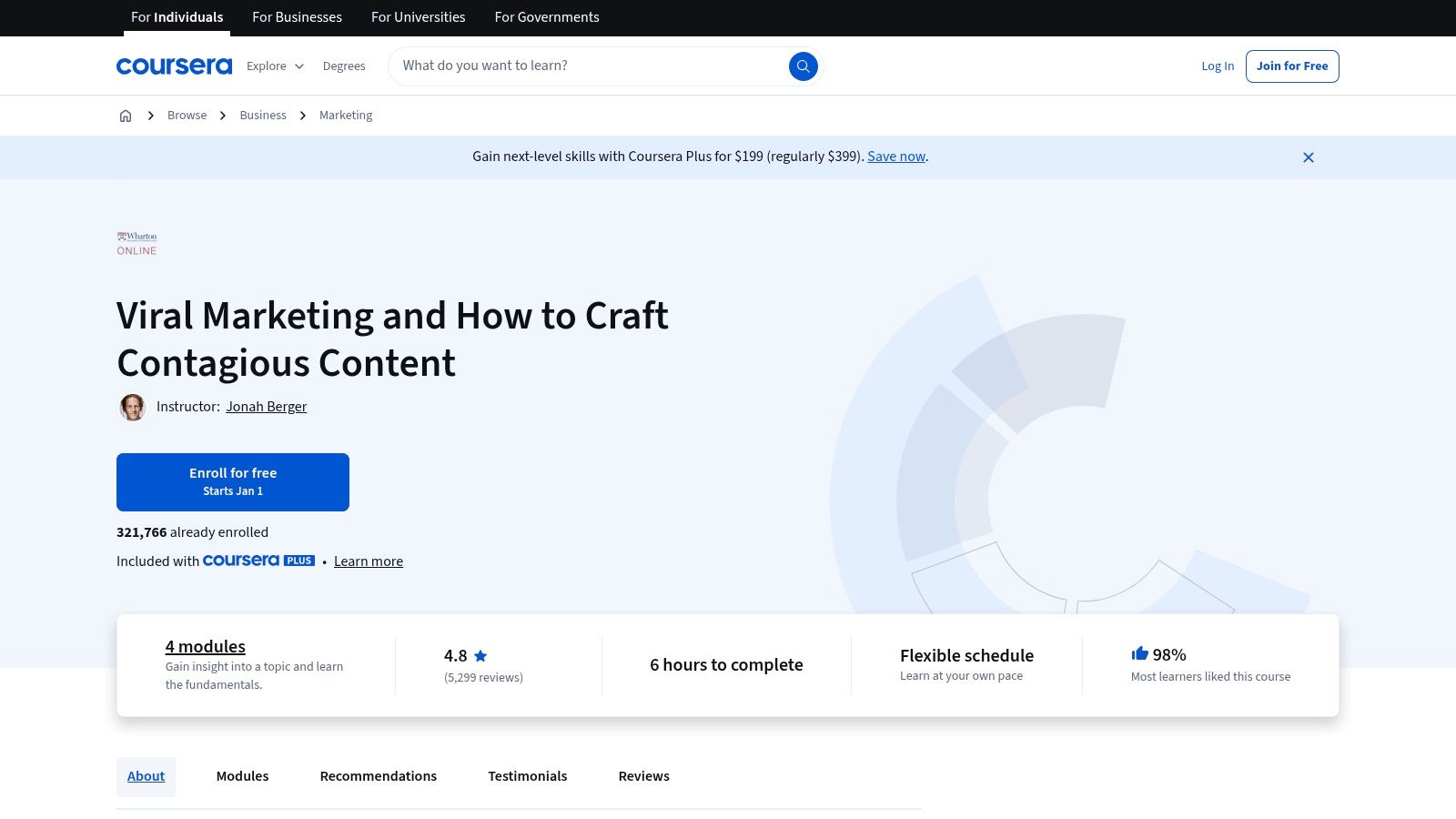Open the Degrees menu
The width and height of the screenshot is (1456, 819).
click(x=344, y=66)
